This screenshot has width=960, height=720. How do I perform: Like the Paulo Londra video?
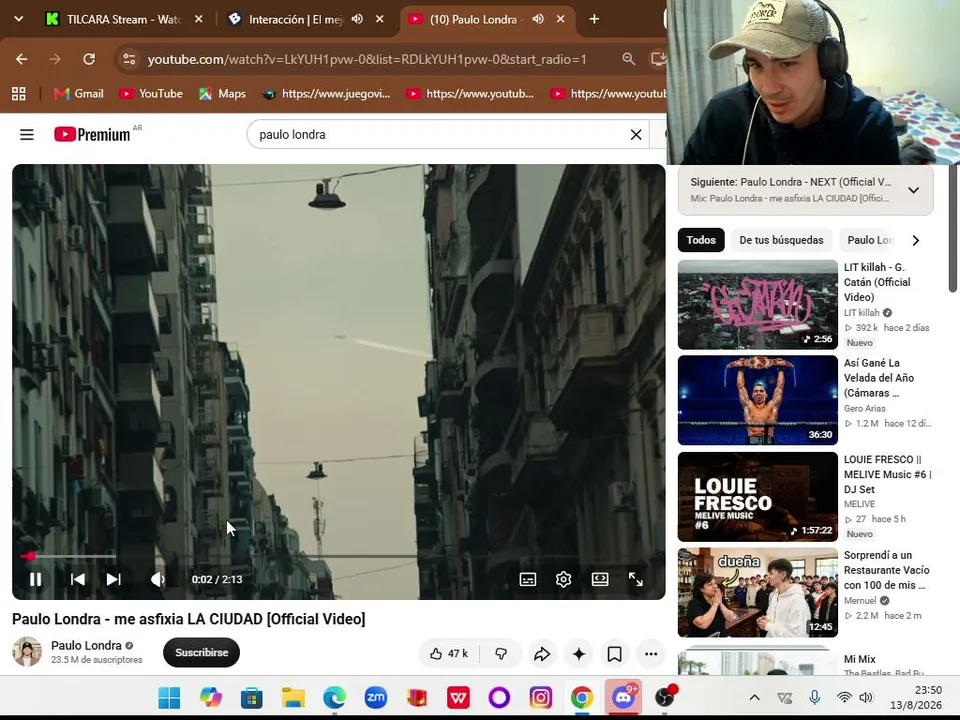tap(449, 654)
